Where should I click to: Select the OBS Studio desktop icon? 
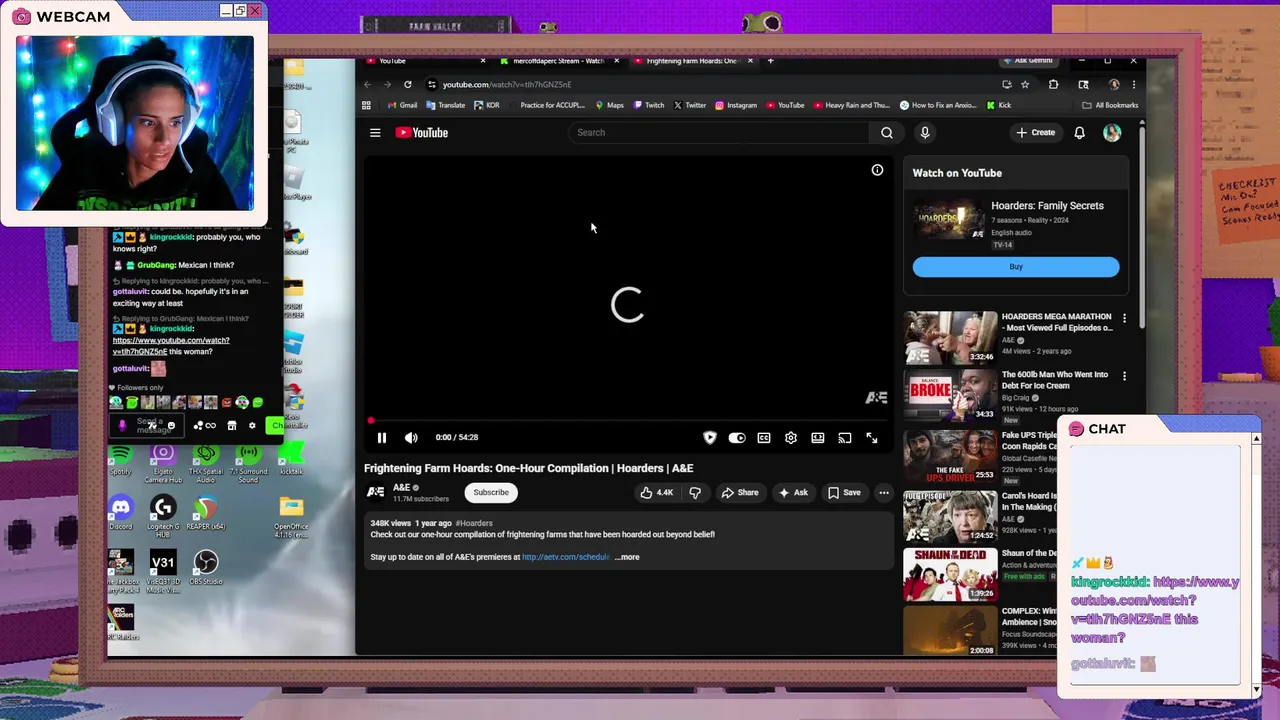(x=206, y=567)
